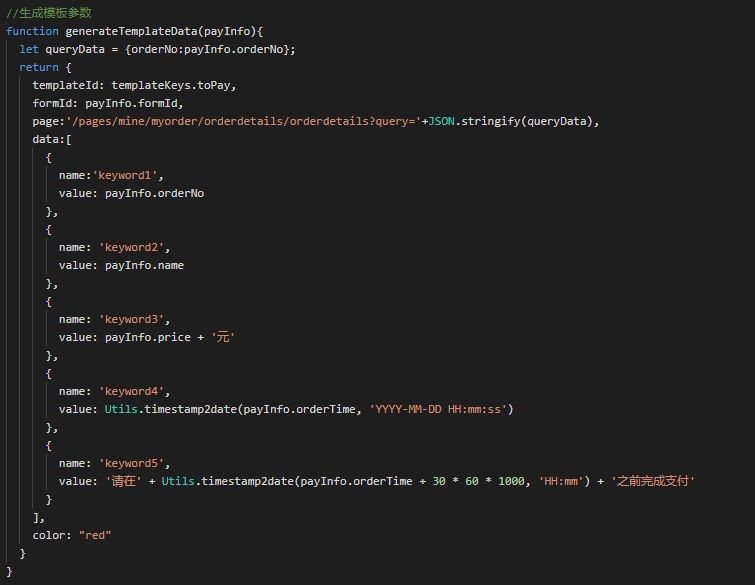Image resolution: width=755 pixels, height=585 pixels.
Task: Click the 'stringify' method call
Action: point(491,121)
